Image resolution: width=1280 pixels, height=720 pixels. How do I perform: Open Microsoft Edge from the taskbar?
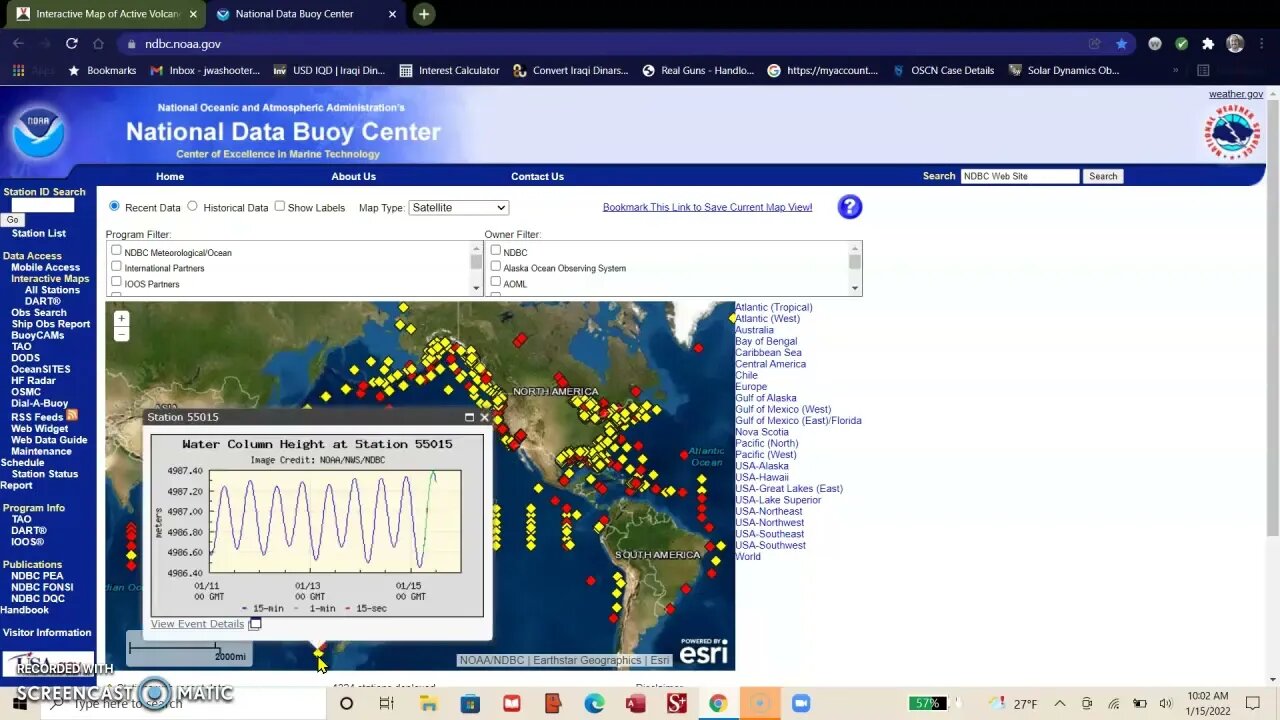point(594,704)
